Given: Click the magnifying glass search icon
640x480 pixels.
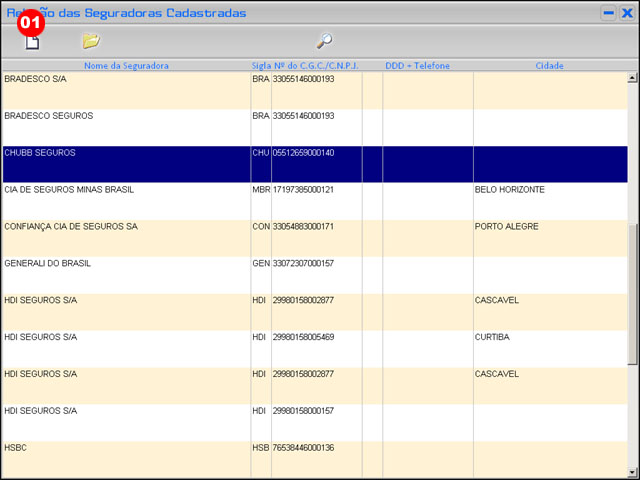Looking at the screenshot, I should [324, 41].
